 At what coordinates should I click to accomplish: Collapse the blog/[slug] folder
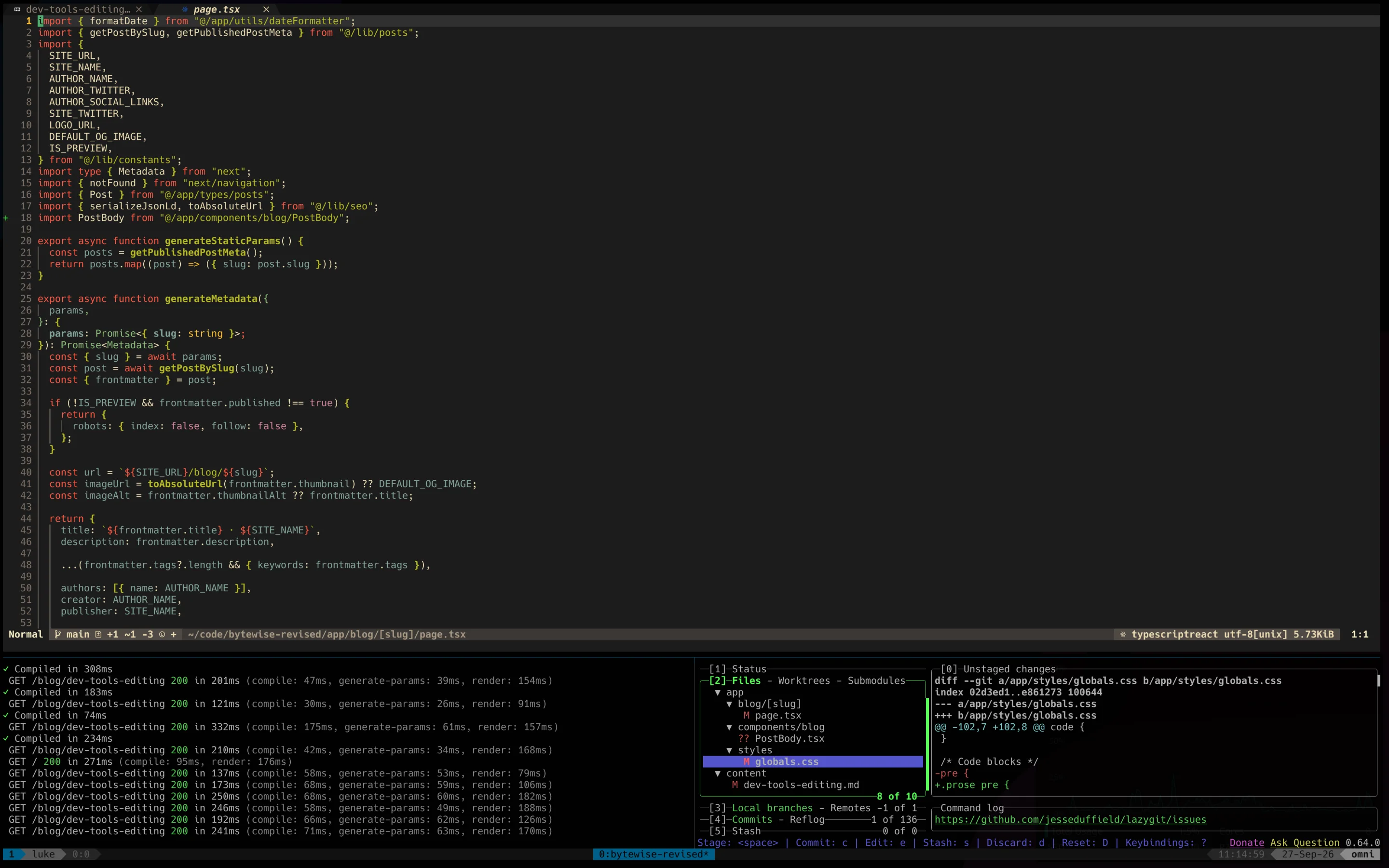click(729, 704)
